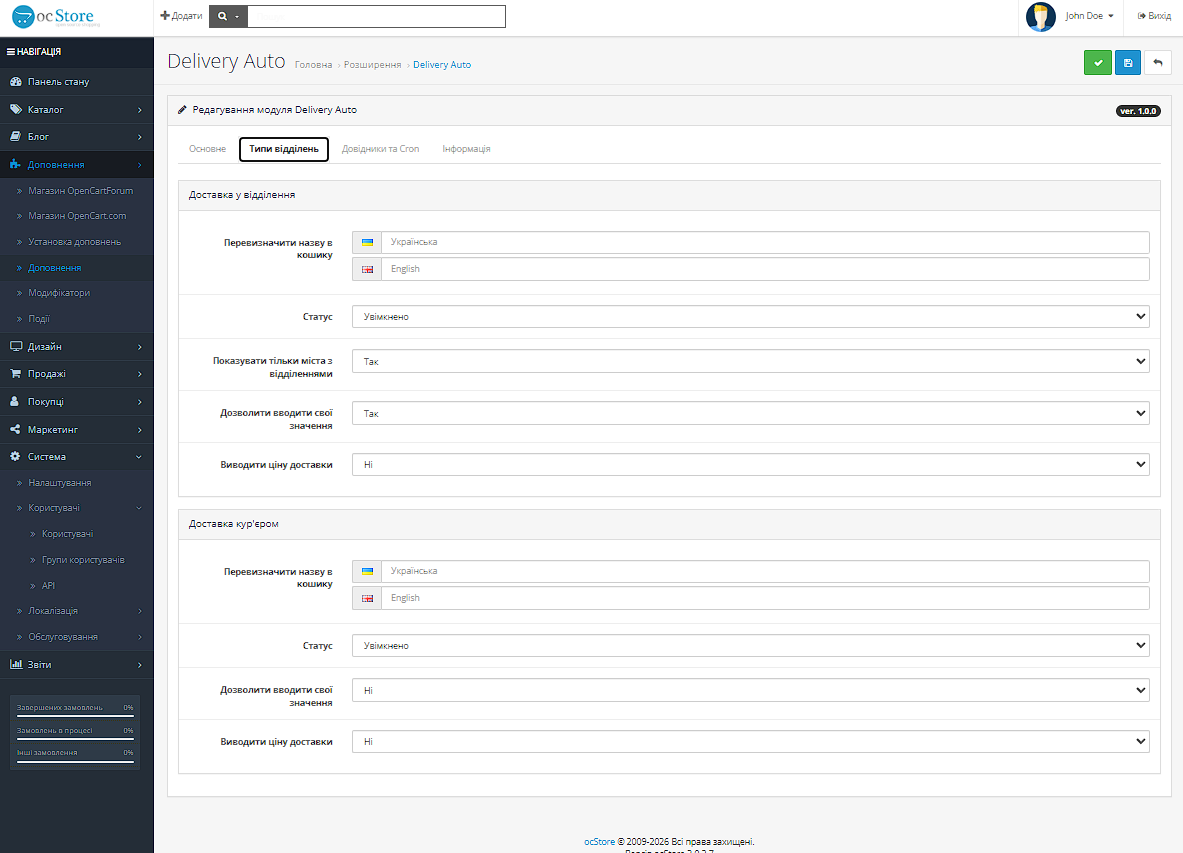
Task: Click the Покупці person icon
Action: point(14,401)
